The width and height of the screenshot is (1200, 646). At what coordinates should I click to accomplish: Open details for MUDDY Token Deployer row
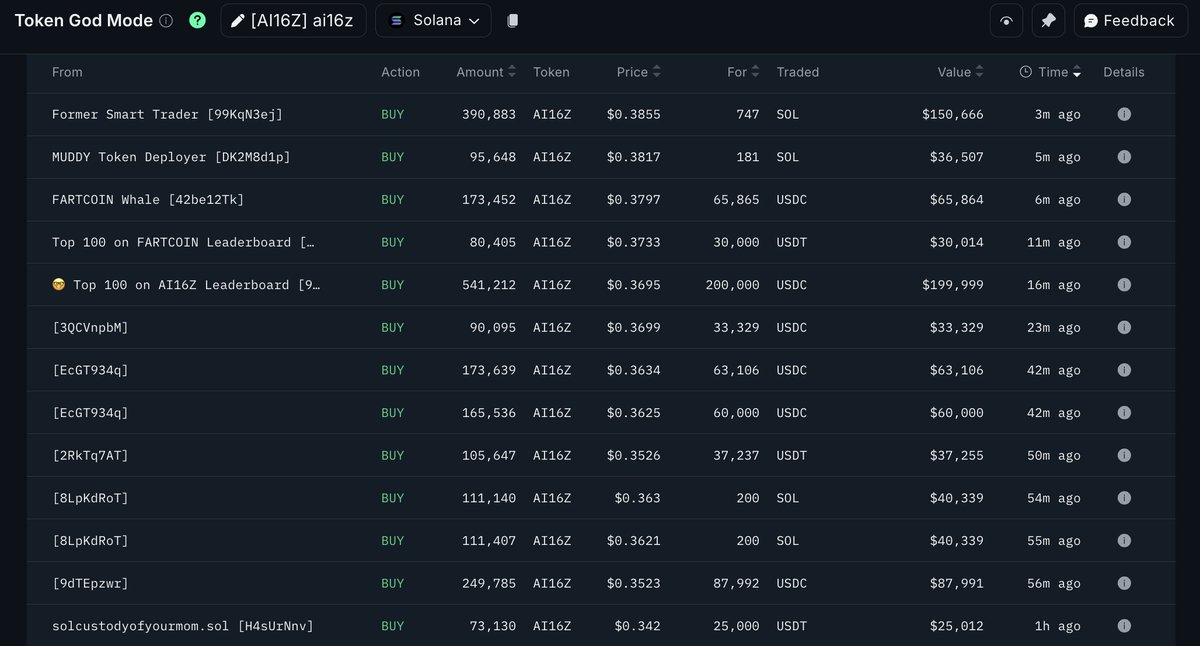pos(1123,157)
